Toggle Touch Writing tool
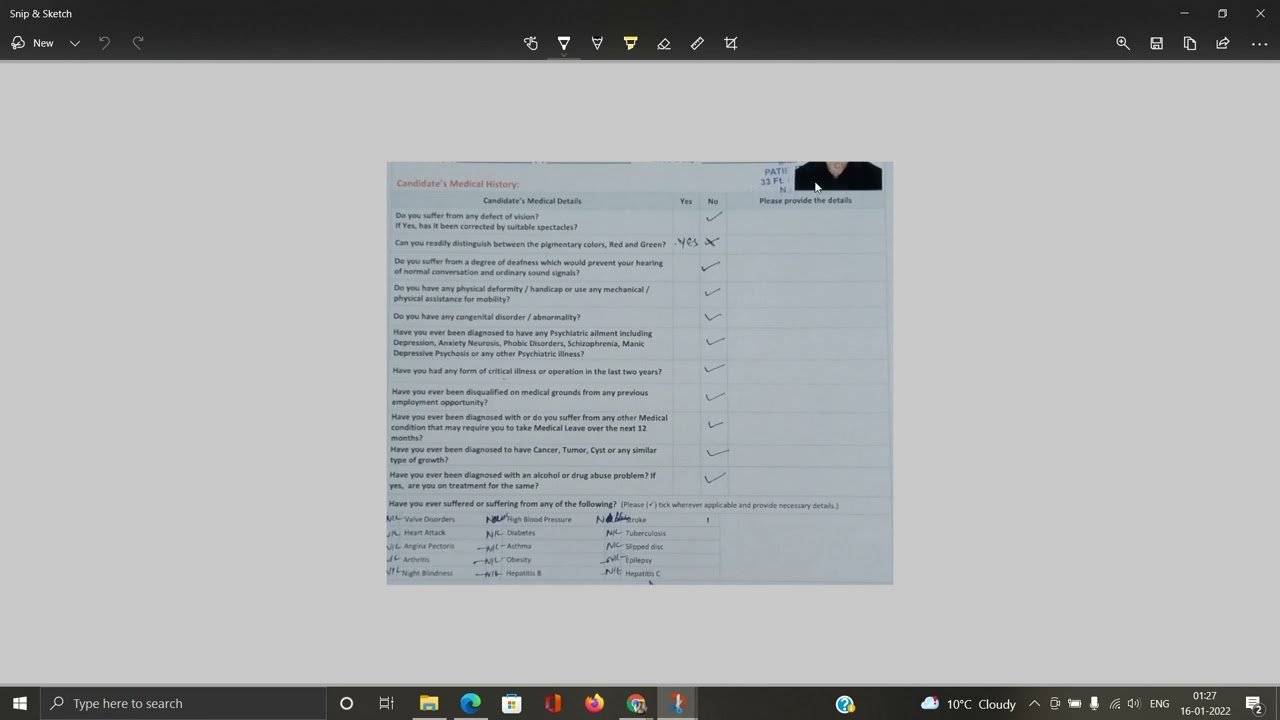Viewport: 1280px width, 720px height. (x=531, y=43)
